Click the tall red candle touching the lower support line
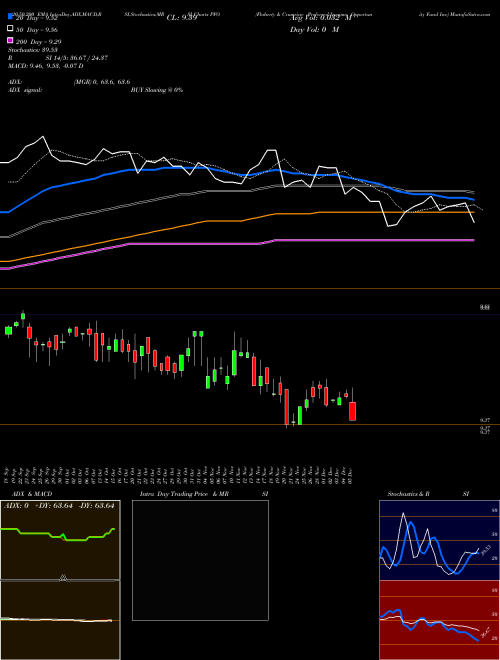 click(x=287, y=407)
